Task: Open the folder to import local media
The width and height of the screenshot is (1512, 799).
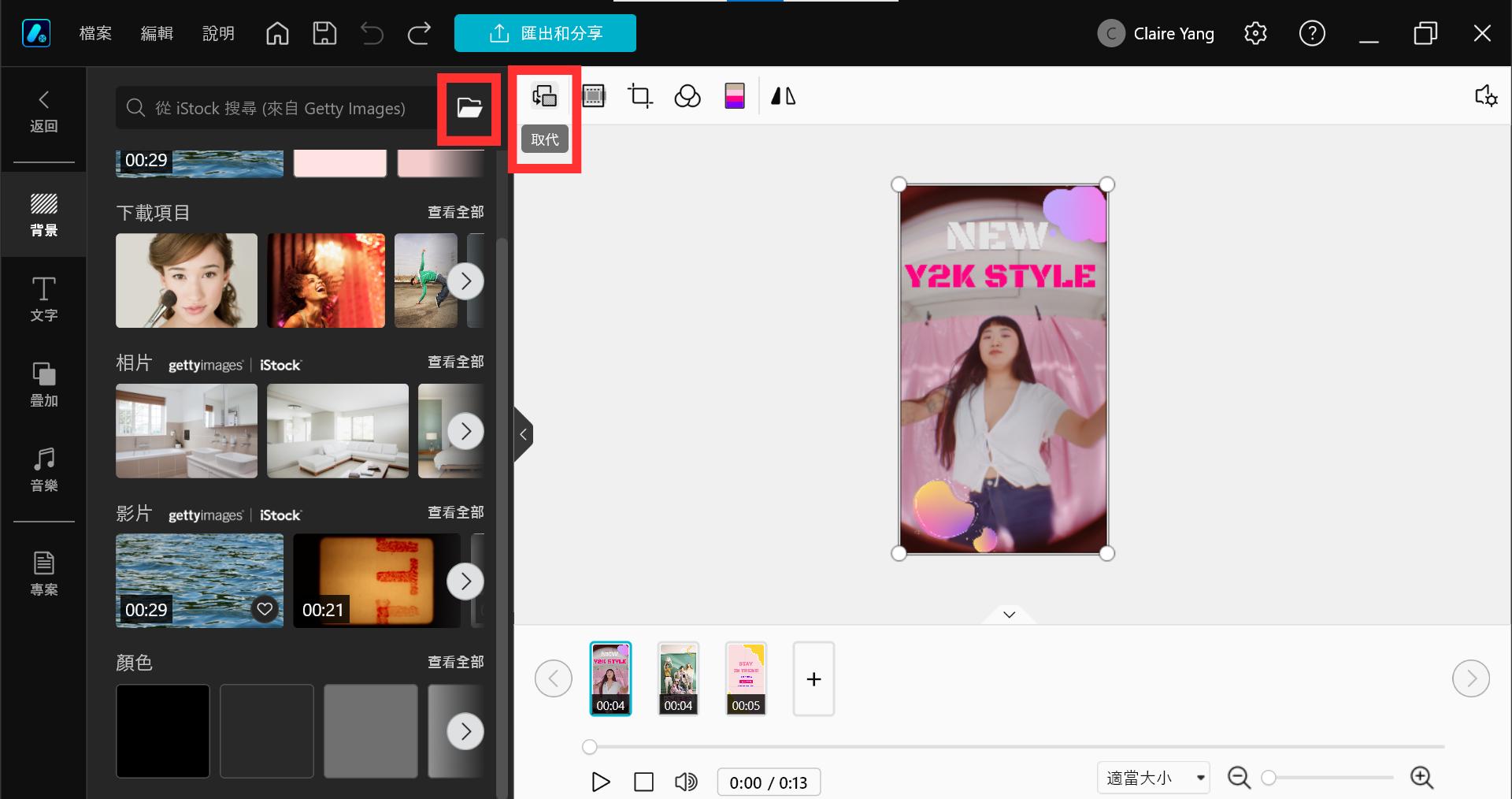Action: pos(469,108)
